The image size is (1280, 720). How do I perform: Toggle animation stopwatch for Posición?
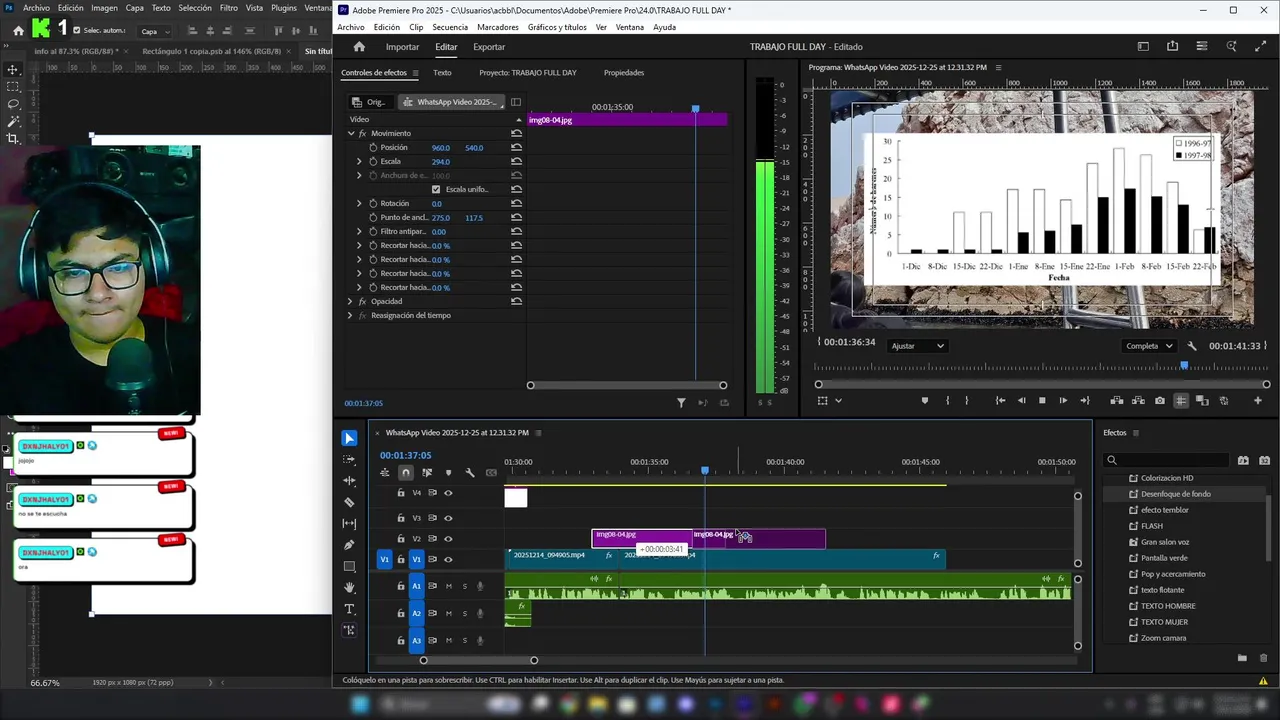tap(373, 147)
